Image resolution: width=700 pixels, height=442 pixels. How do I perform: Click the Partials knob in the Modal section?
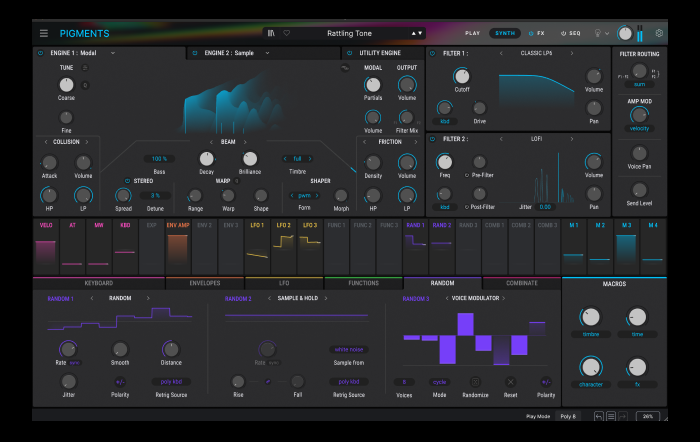373,84
